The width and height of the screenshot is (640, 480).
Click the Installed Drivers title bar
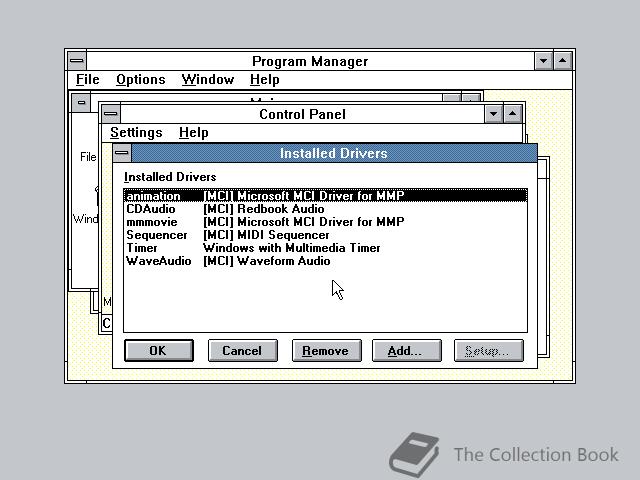pyautogui.click(x=334, y=153)
